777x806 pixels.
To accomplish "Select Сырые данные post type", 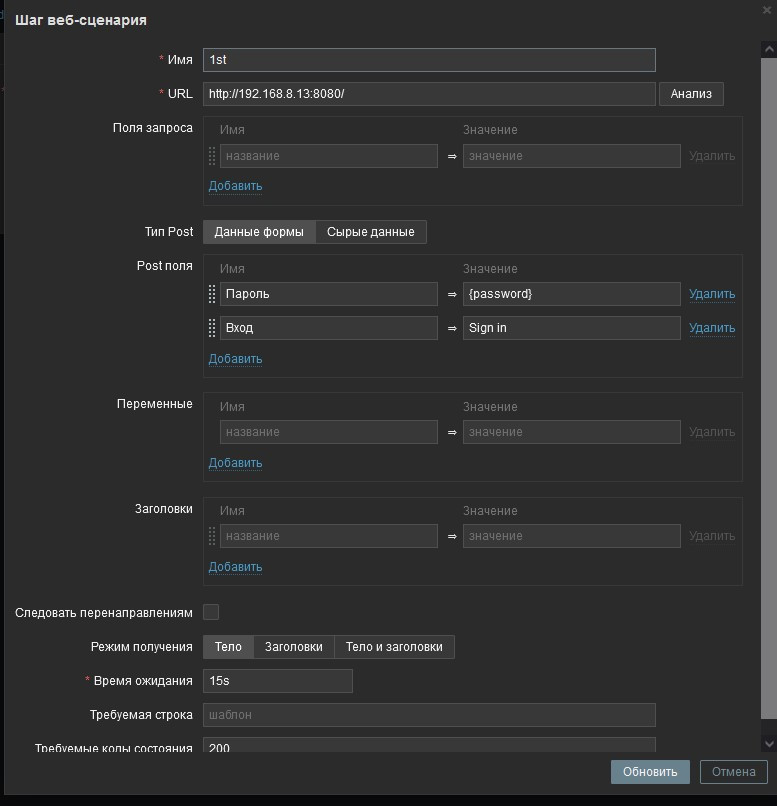I will click(x=371, y=232).
